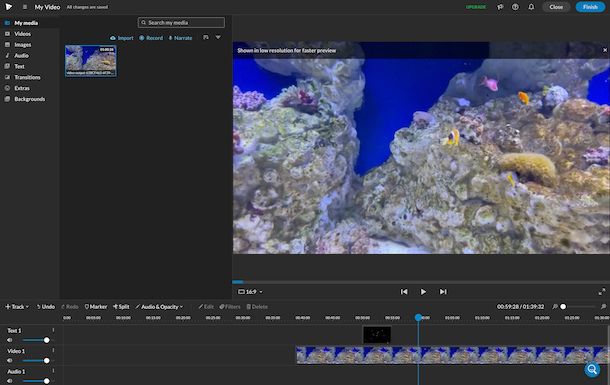Adjust the Audio 1 volume slider
Screen dimensions: 610x385
(46, 381)
